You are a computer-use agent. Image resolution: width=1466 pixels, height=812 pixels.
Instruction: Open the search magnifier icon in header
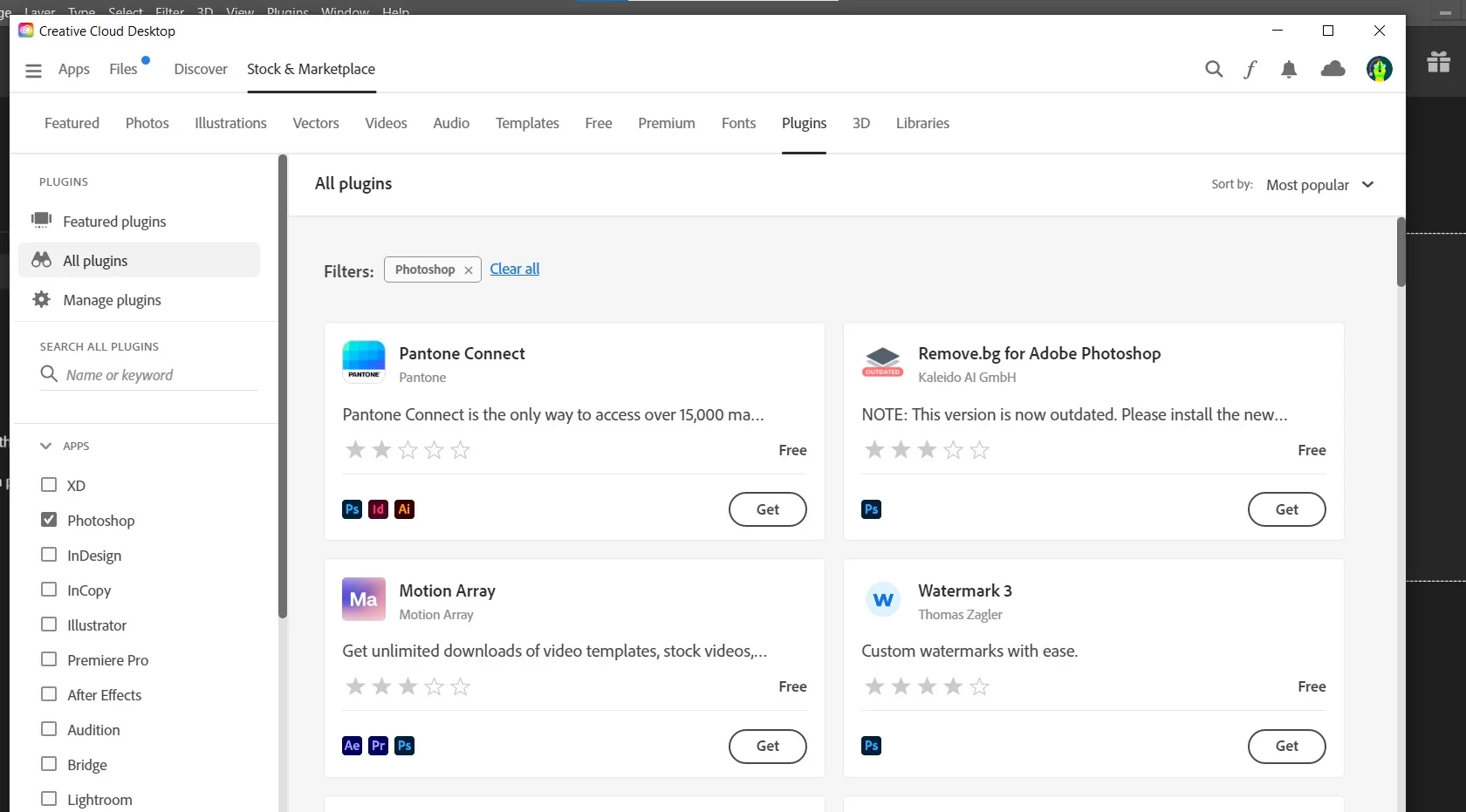[x=1214, y=69]
